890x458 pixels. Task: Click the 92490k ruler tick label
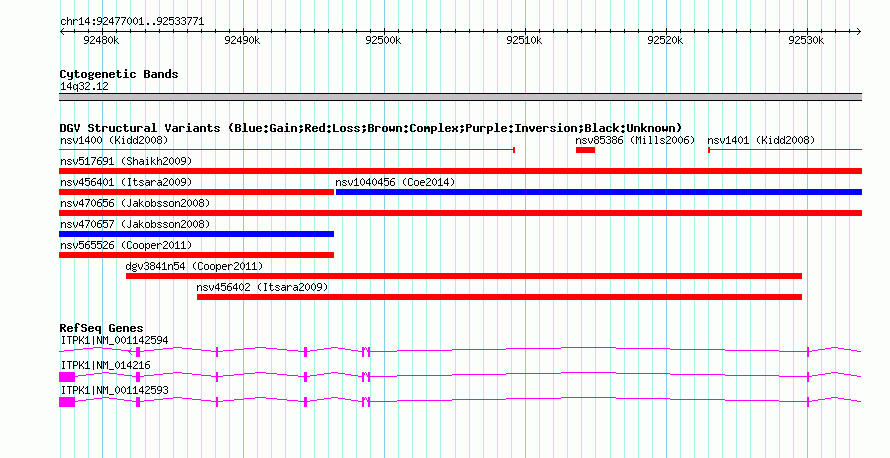coord(242,40)
